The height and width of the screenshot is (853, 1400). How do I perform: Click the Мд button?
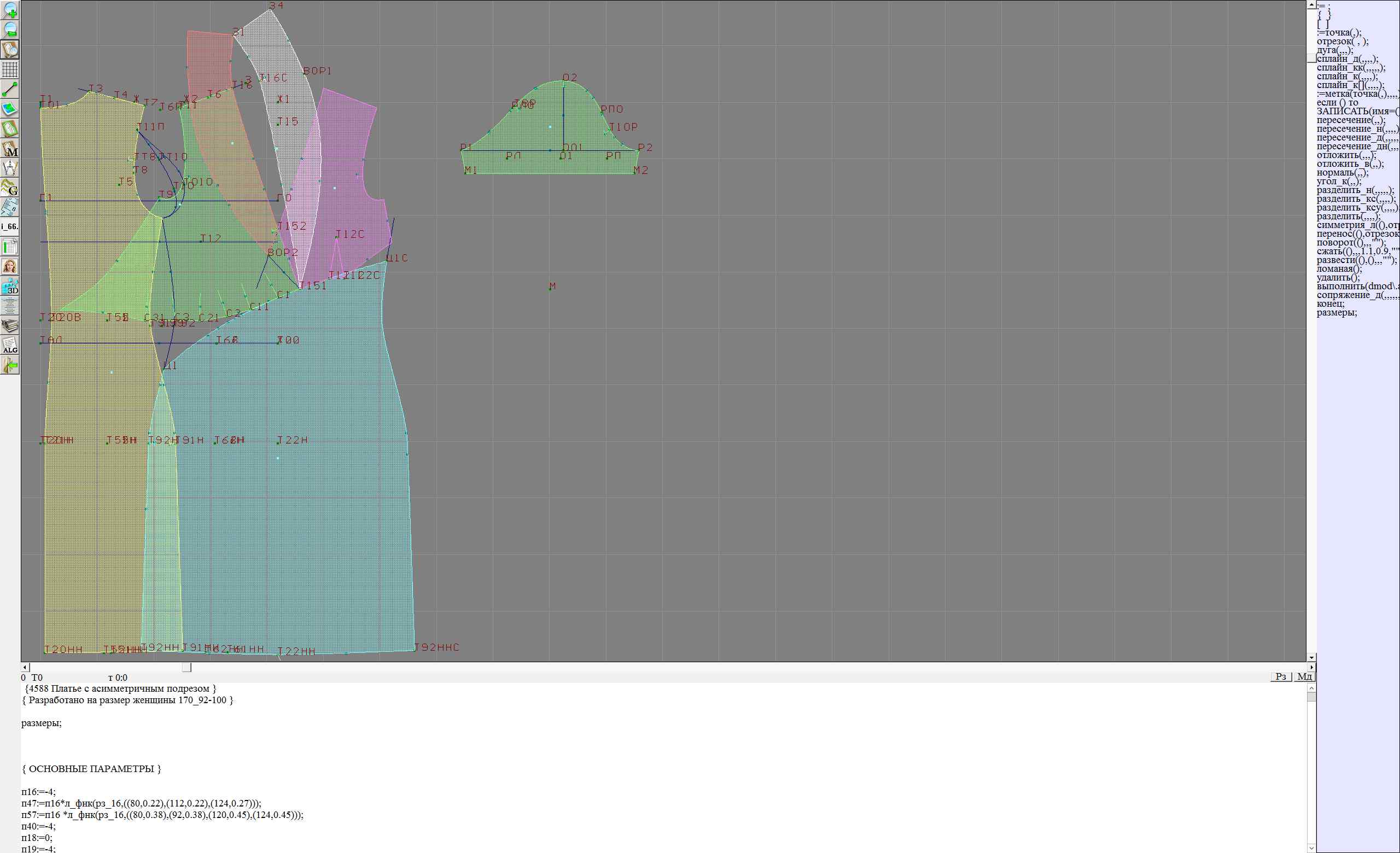point(1304,676)
